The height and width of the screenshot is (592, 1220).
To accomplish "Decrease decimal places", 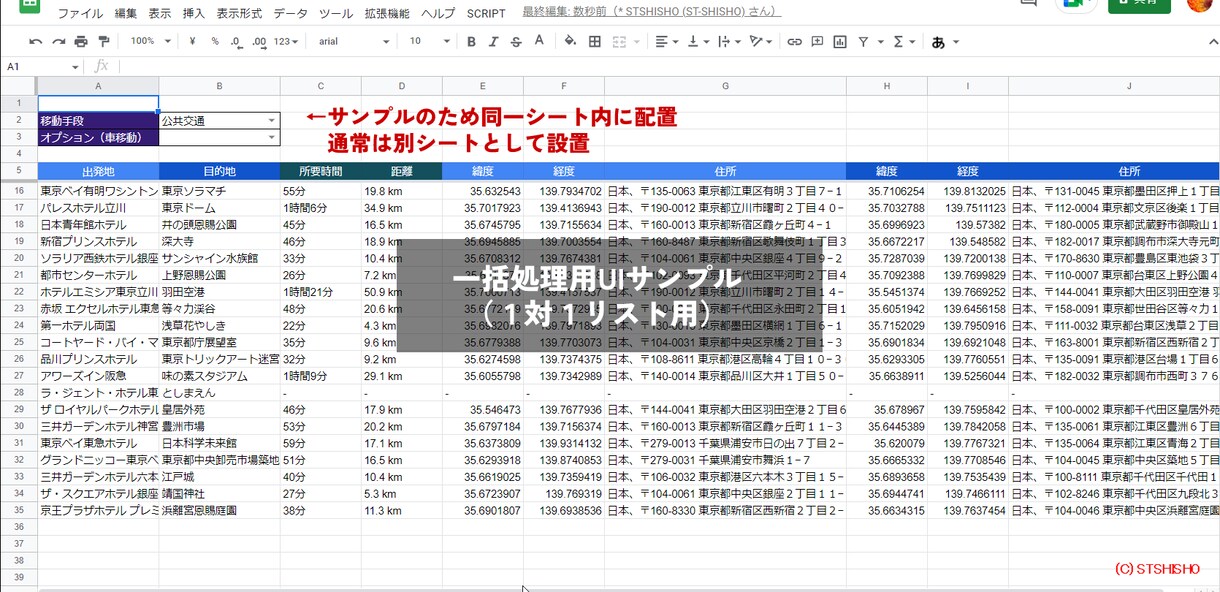I will pos(236,41).
